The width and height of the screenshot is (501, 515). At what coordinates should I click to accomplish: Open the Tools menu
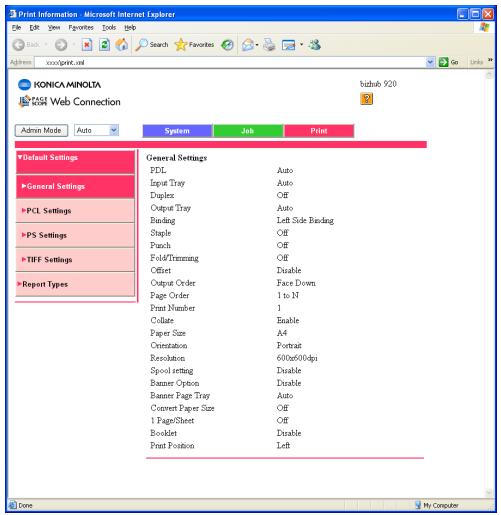(x=109, y=28)
